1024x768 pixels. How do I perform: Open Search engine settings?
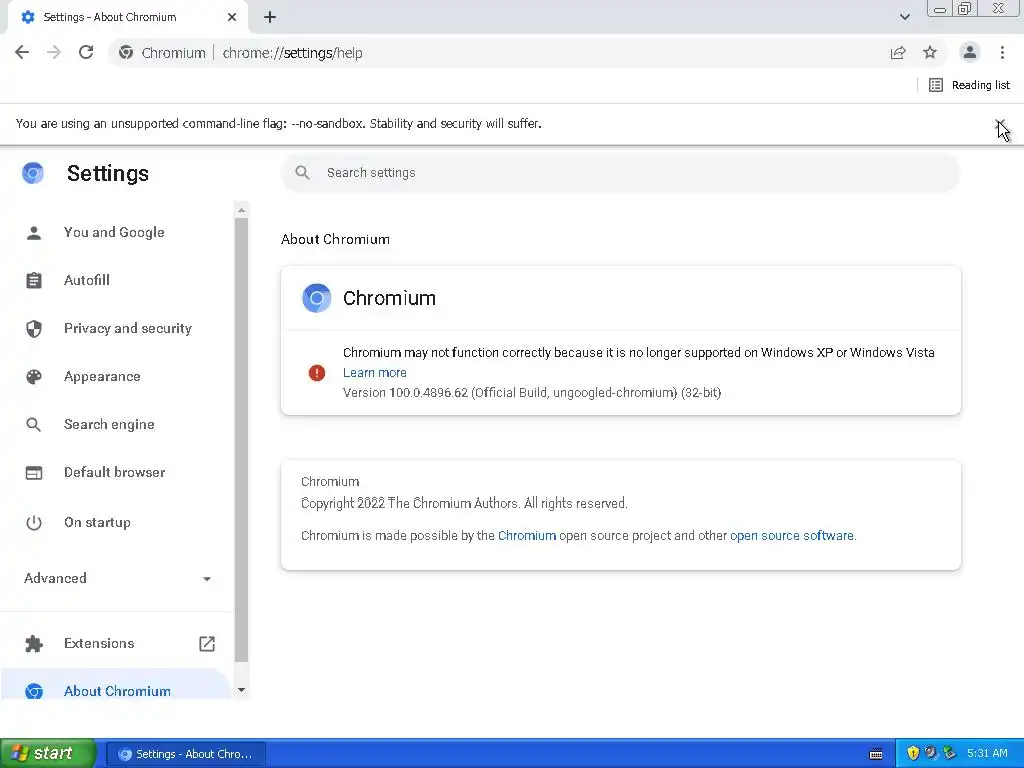point(116,424)
